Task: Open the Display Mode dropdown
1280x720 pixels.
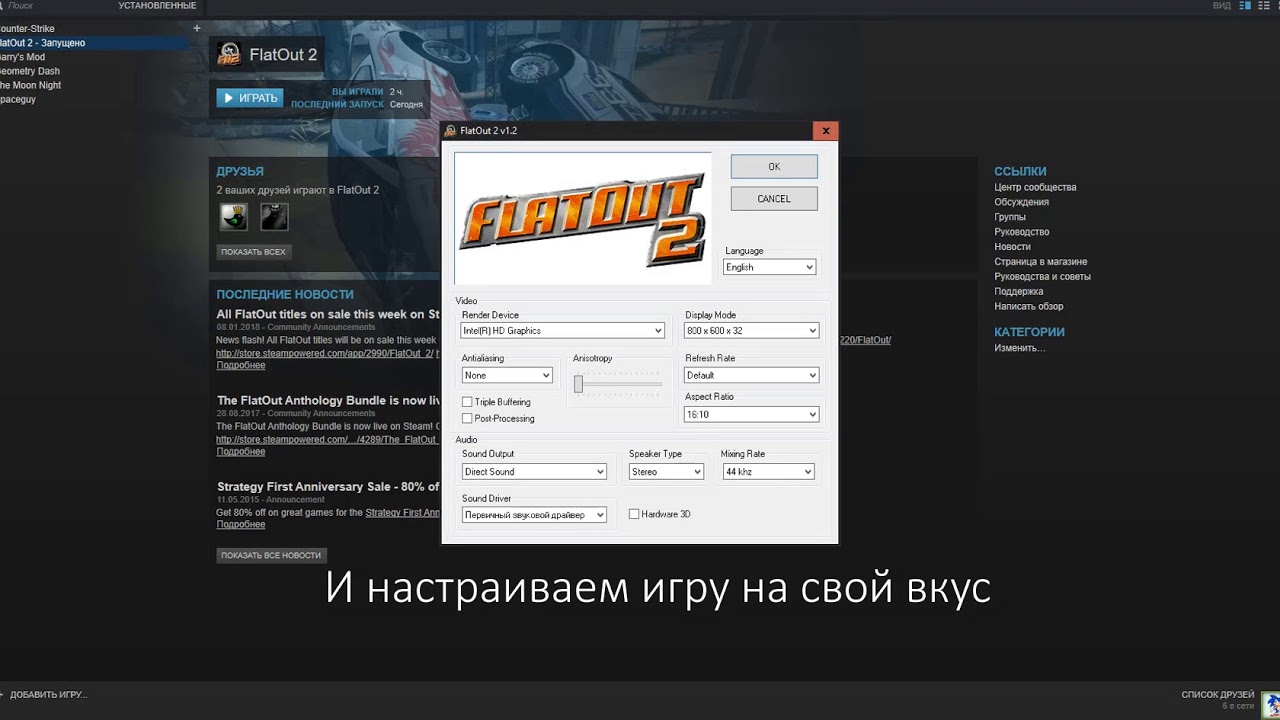Action: [x=751, y=331]
